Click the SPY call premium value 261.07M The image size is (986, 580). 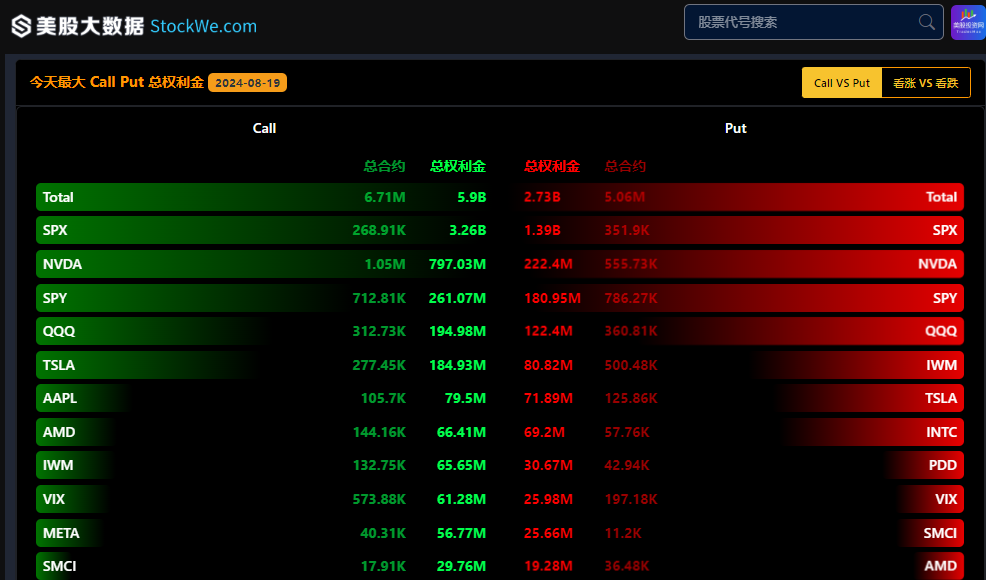(x=457, y=298)
